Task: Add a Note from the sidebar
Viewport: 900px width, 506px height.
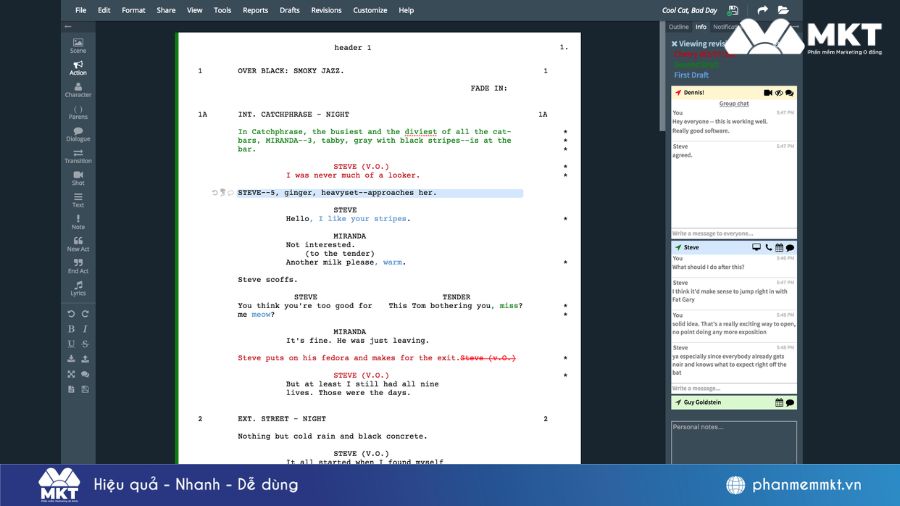Action: 78,222
